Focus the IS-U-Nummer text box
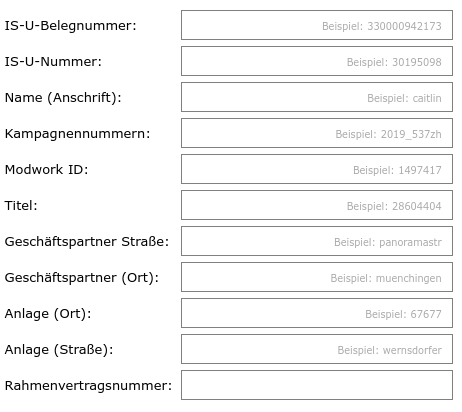 coord(317,61)
